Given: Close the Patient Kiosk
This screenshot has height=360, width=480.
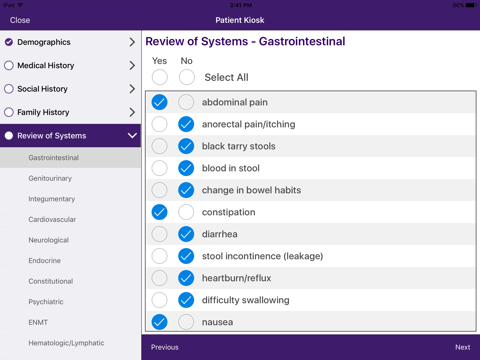Looking at the screenshot, I should pos(20,20).
